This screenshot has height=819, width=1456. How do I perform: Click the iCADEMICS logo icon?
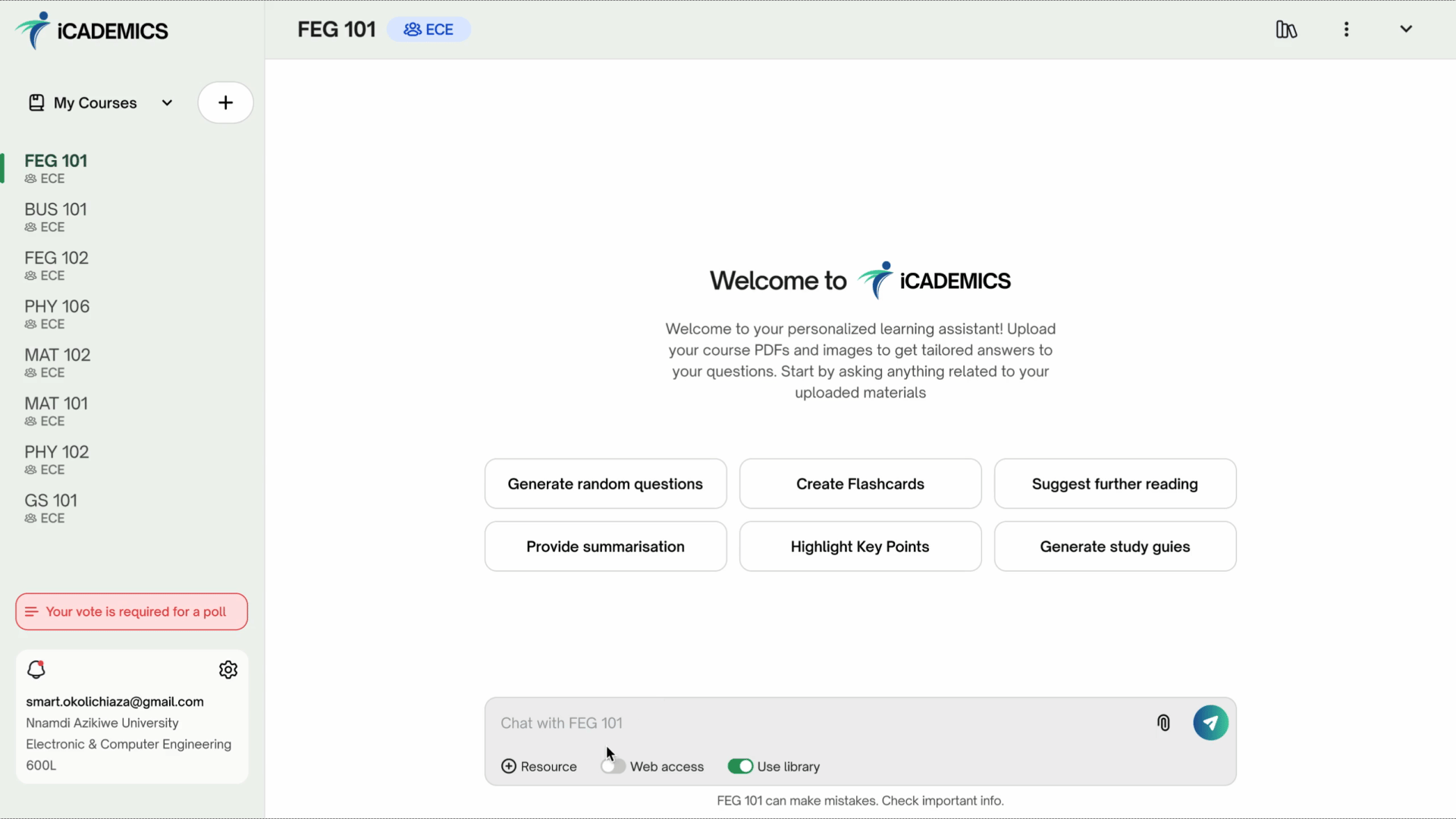click(x=30, y=30)
